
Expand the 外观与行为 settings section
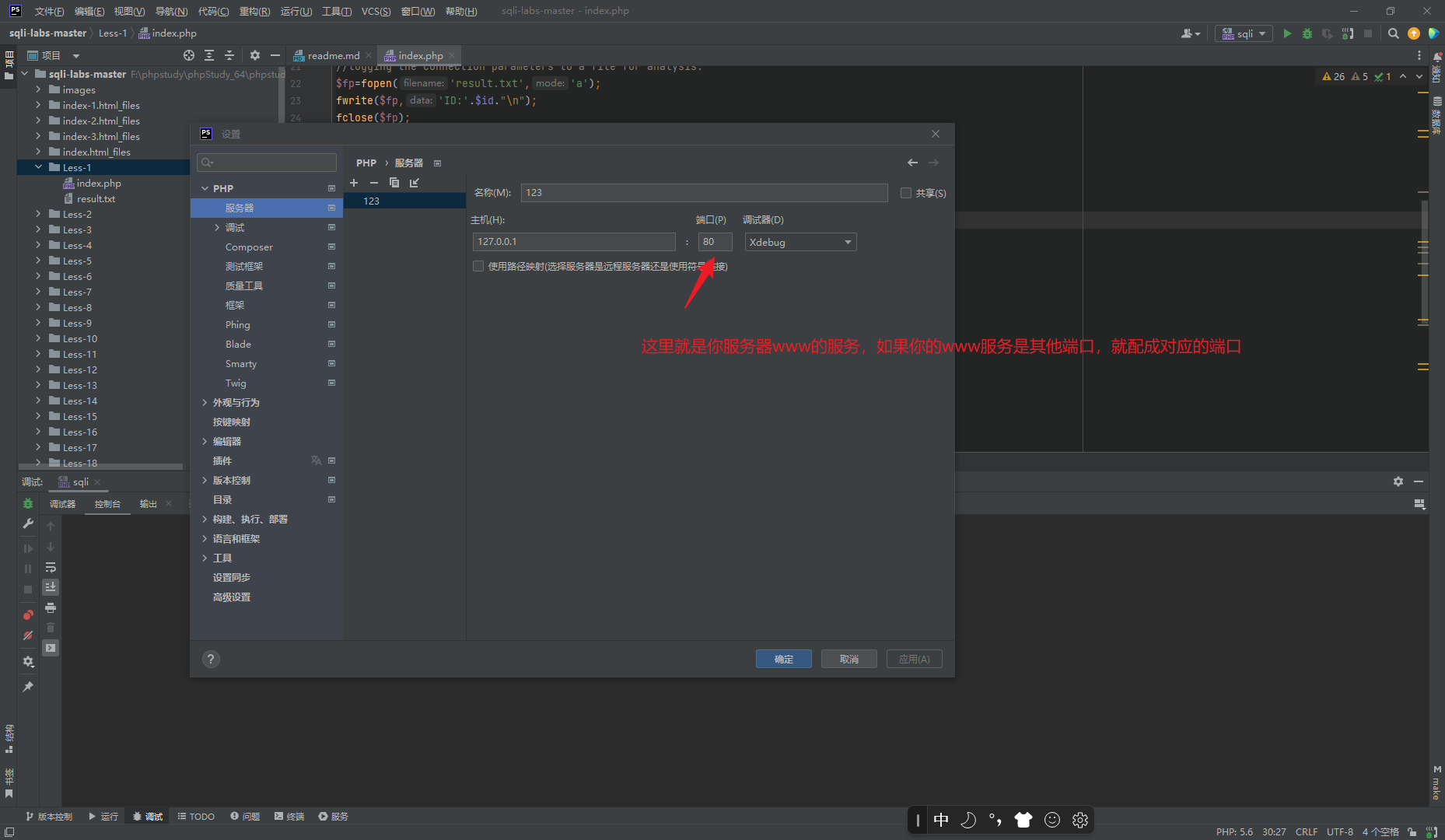205,402
